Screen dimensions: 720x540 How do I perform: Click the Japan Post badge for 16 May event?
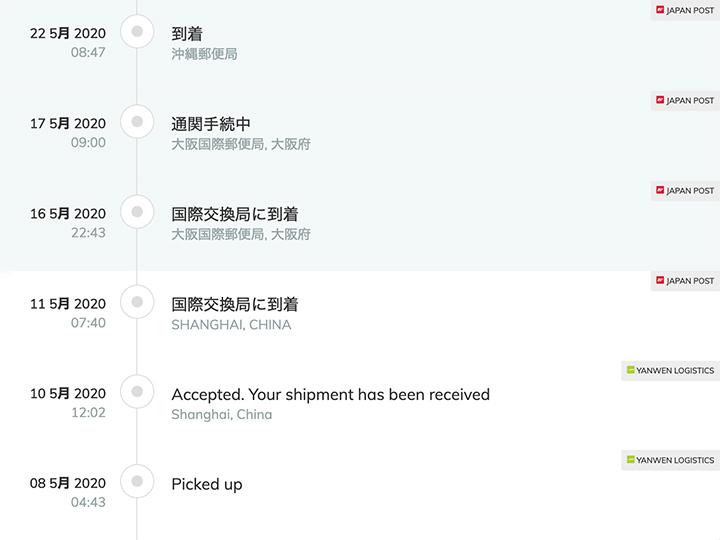pyautogui.click(x=685, y=190)
